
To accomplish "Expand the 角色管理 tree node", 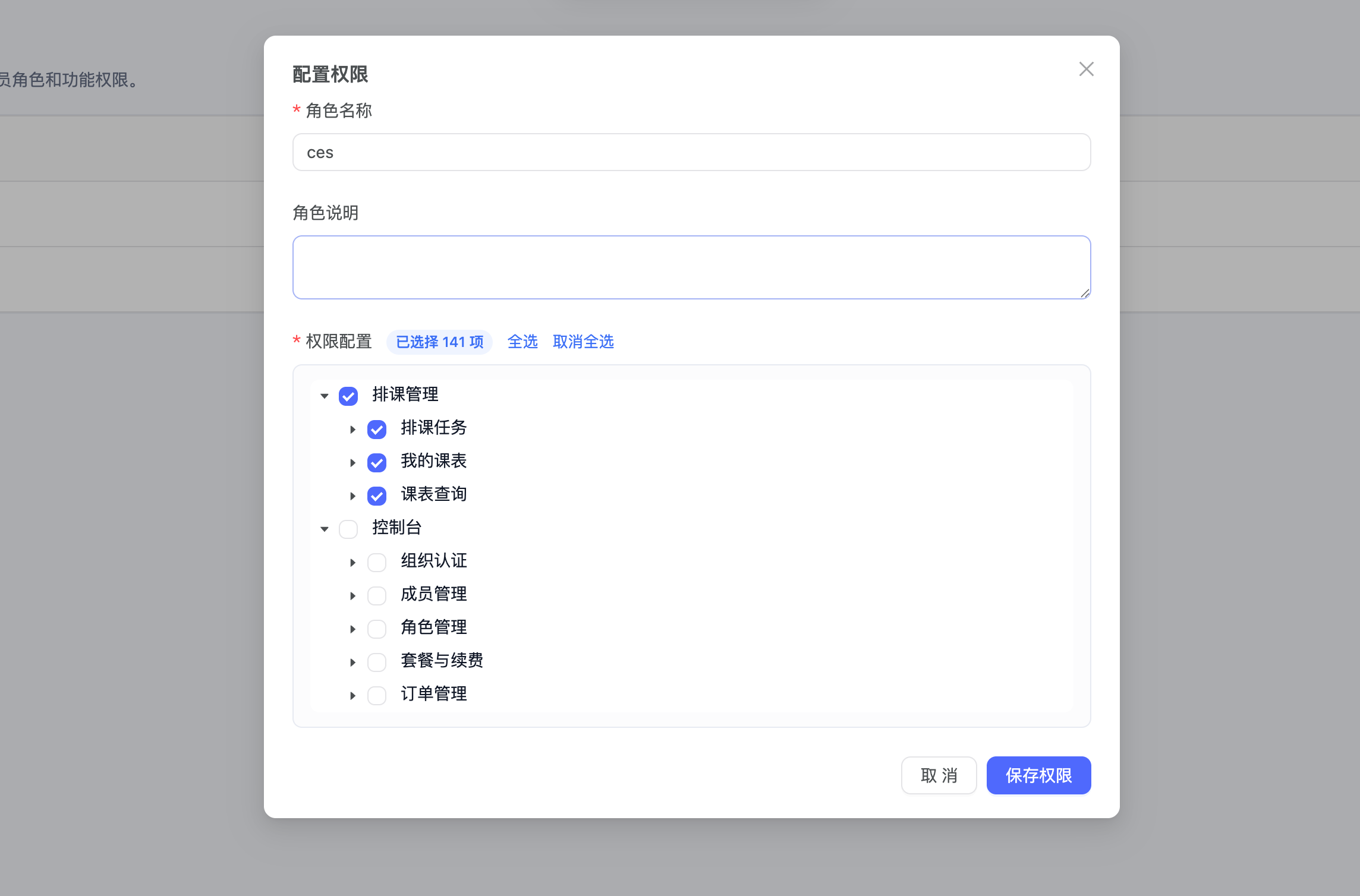I will (353, 629).
